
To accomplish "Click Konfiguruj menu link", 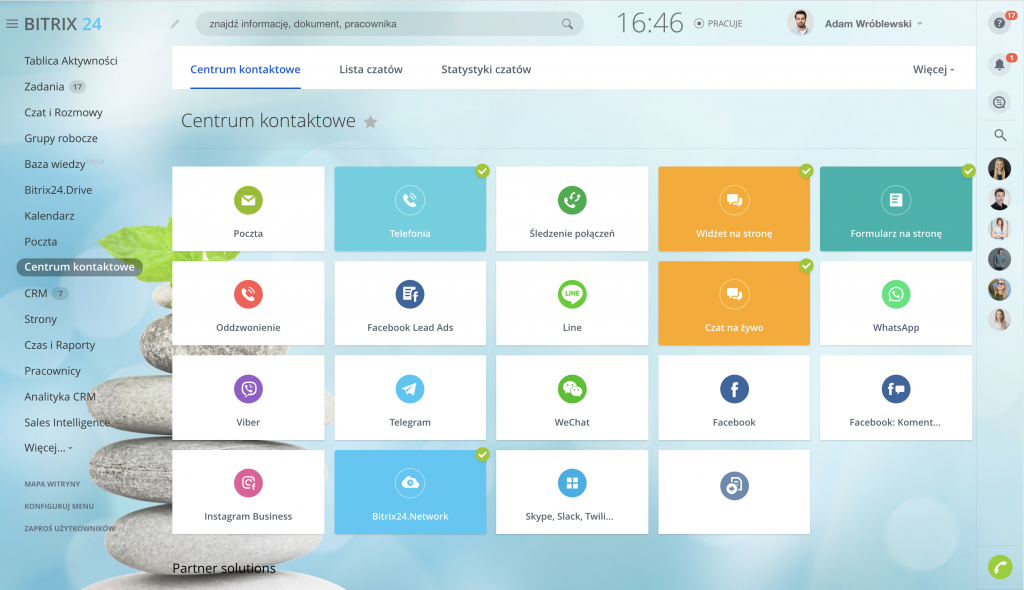I will click(x=59, y=506).
